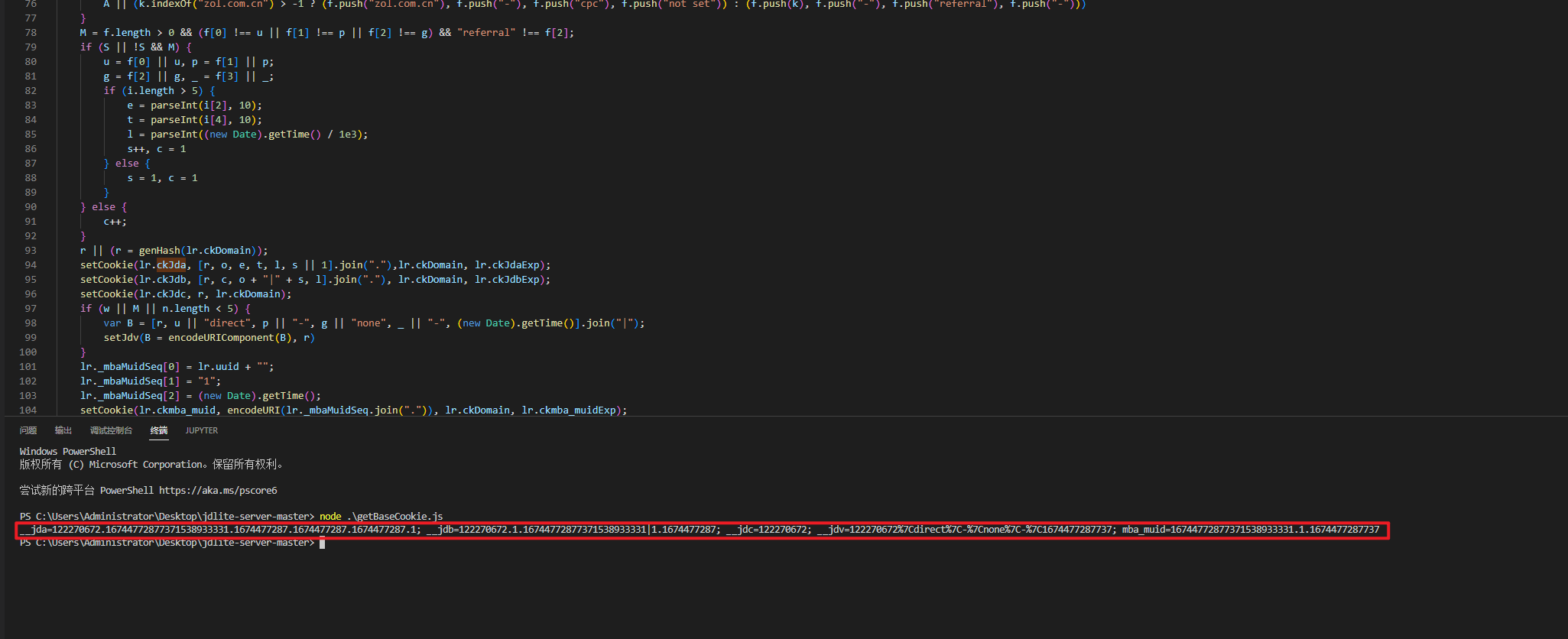Viewport: 1568px width, 639px height.
Task: Click the 'e = parseInt(i[2], 10);' line
Action: click(195, 105)
